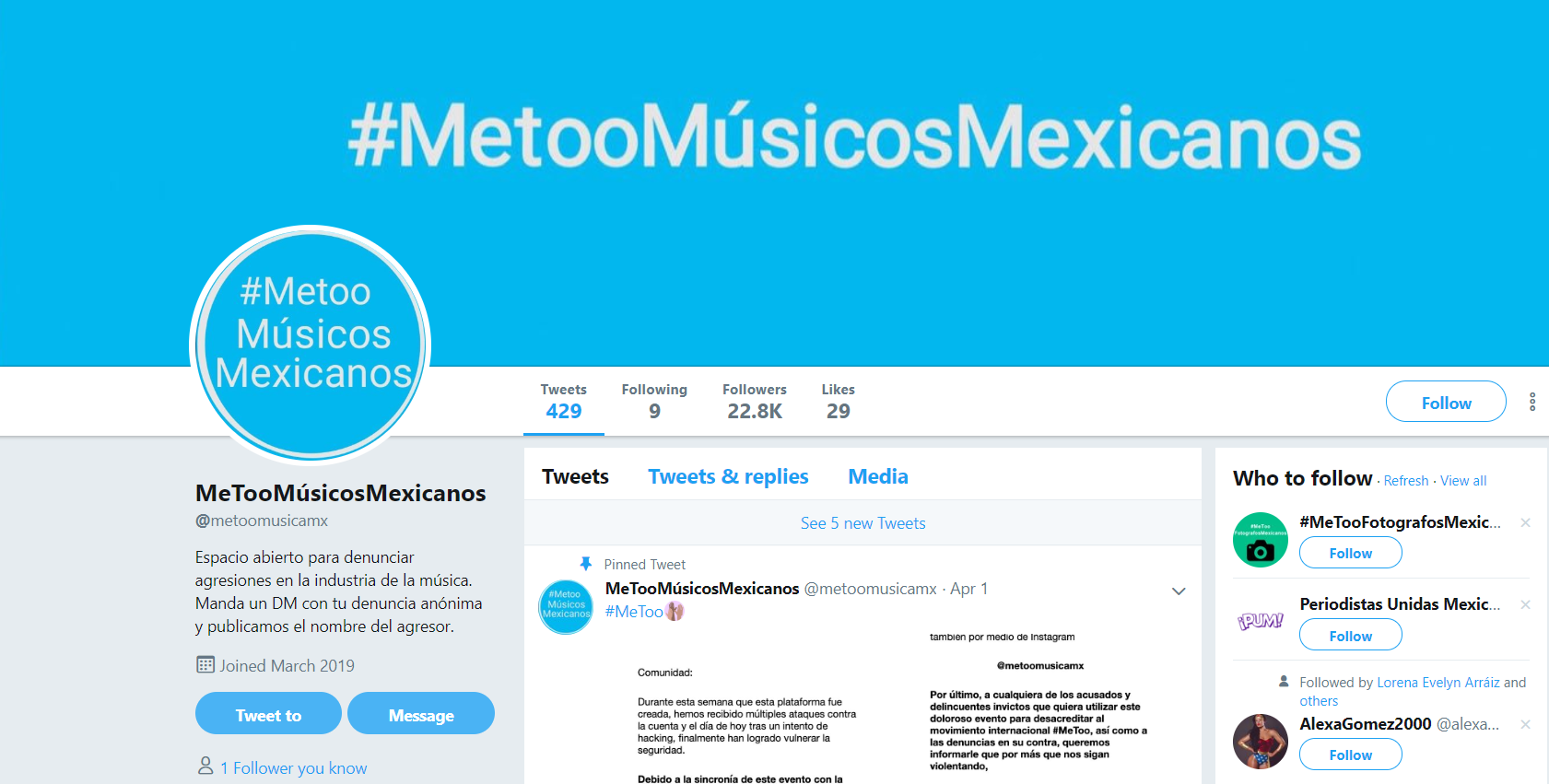This screenshot has height=784, width=1549.
Task: Dismiss Periodistas Unidas suggestion
Action: (1525, 604)
